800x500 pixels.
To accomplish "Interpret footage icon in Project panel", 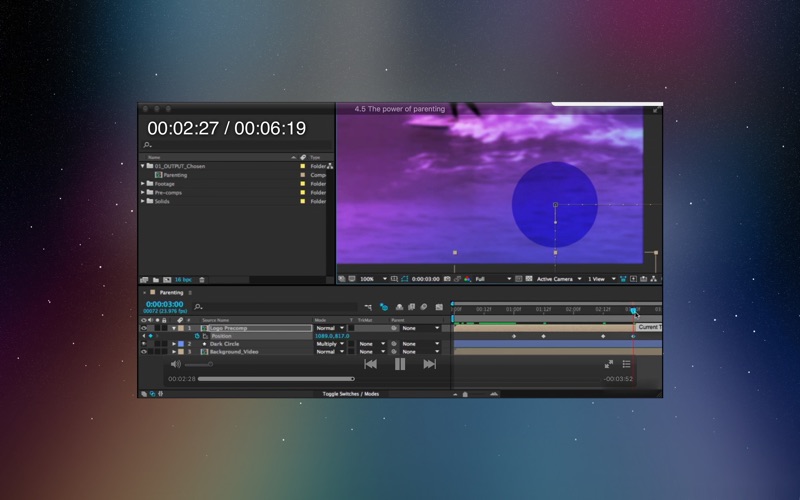I will pos(144,280).
